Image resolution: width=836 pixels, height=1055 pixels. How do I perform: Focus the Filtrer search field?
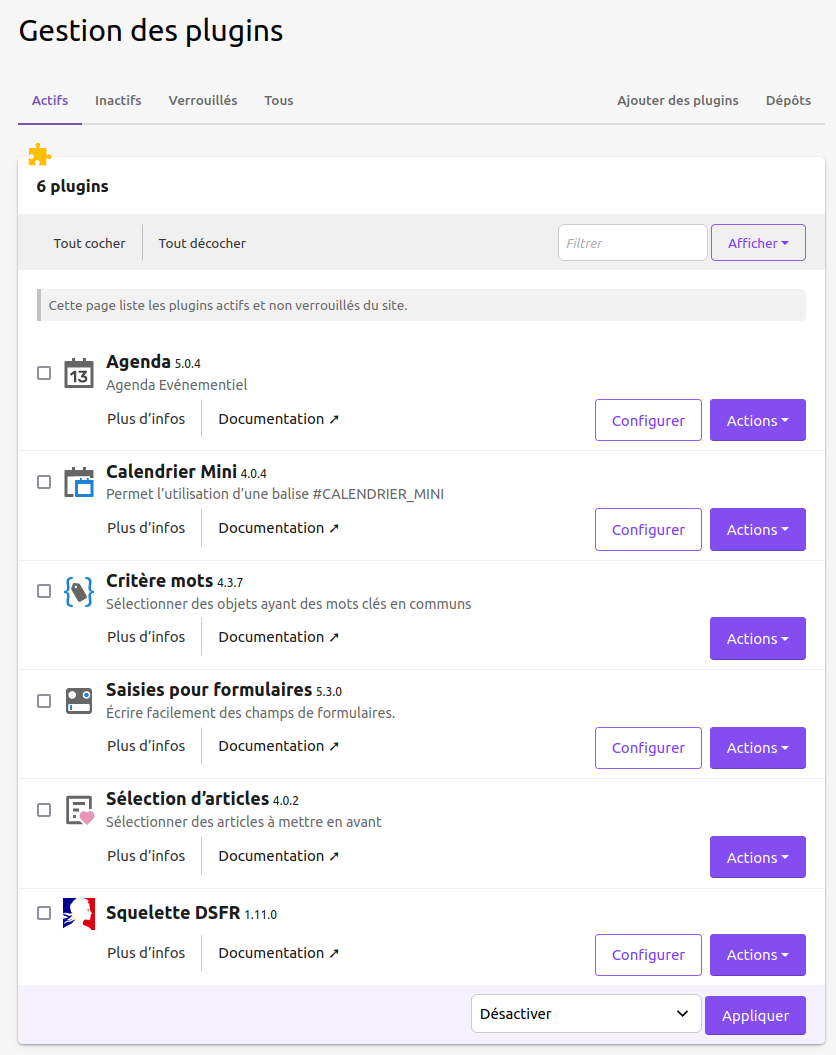(x=632, y=243)
